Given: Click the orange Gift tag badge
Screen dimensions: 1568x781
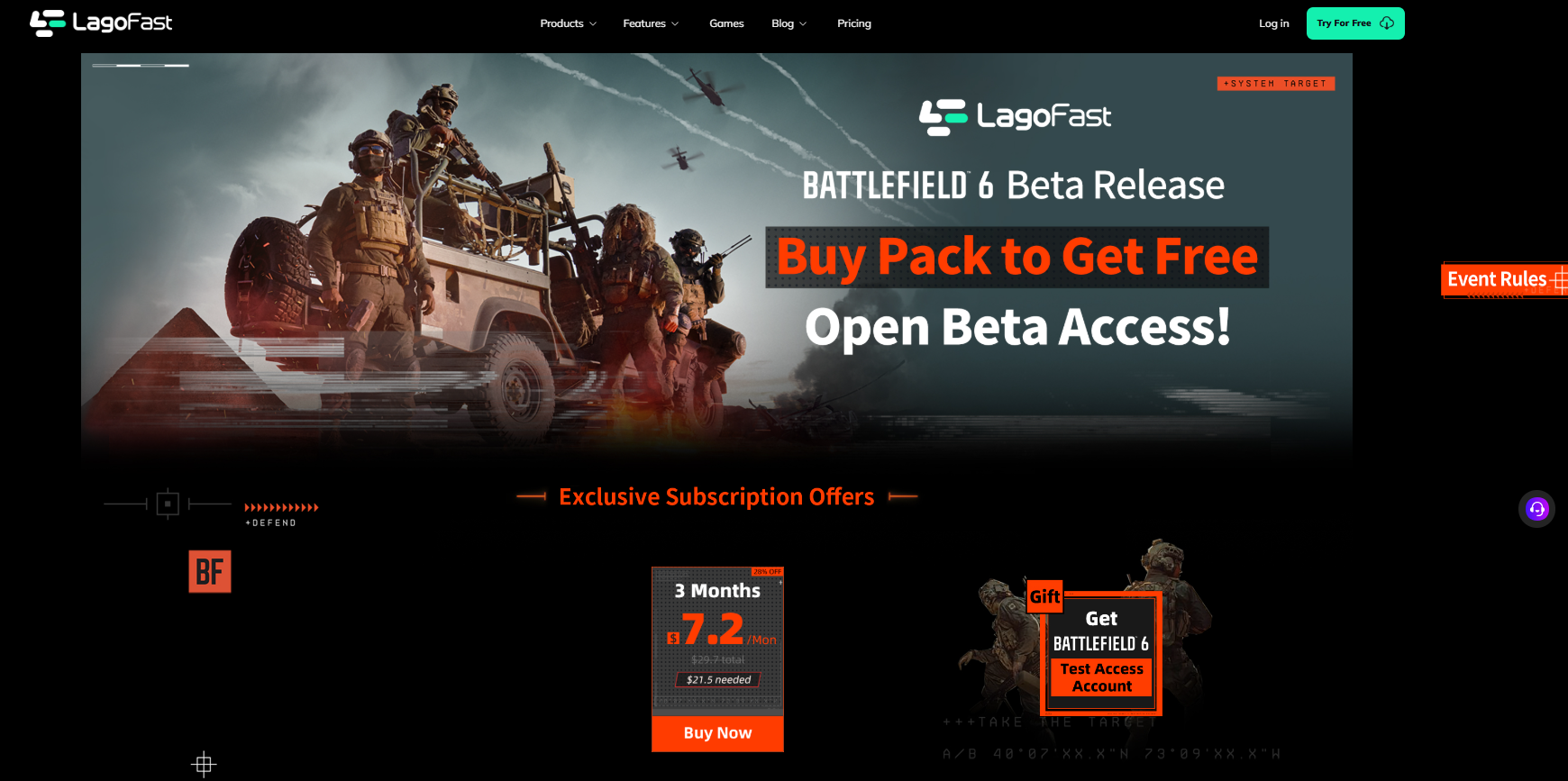Looking at the screenshot, I should pyautogui.click(x=1045, y=596).
